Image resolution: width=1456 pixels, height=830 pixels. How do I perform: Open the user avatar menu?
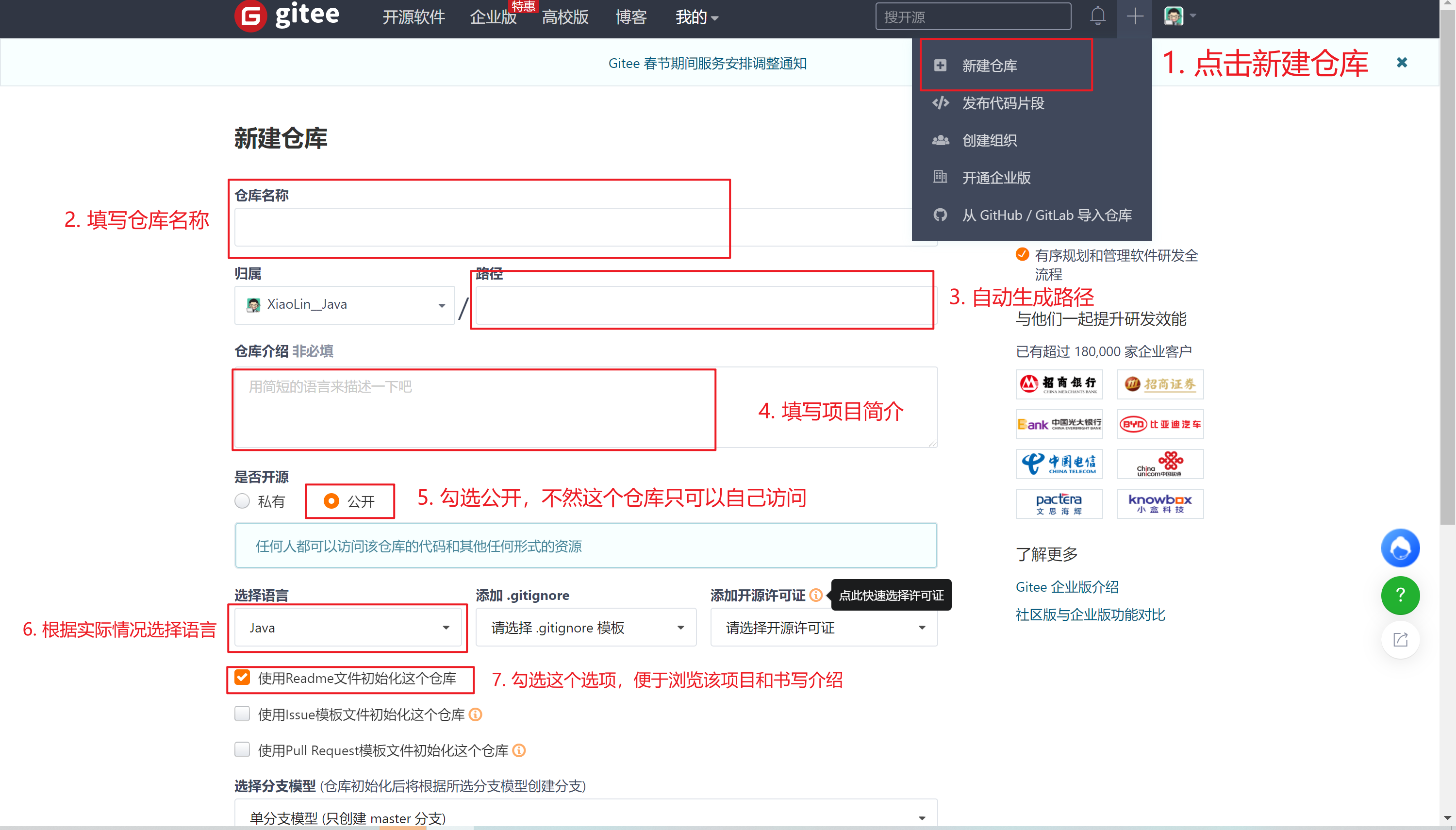pos(1174,16)
